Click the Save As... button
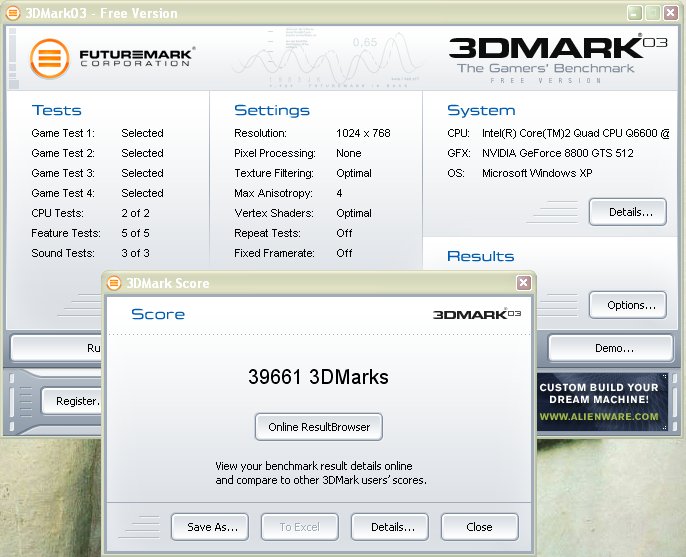This screenshot has height=557, width=686. coord(210,527)
